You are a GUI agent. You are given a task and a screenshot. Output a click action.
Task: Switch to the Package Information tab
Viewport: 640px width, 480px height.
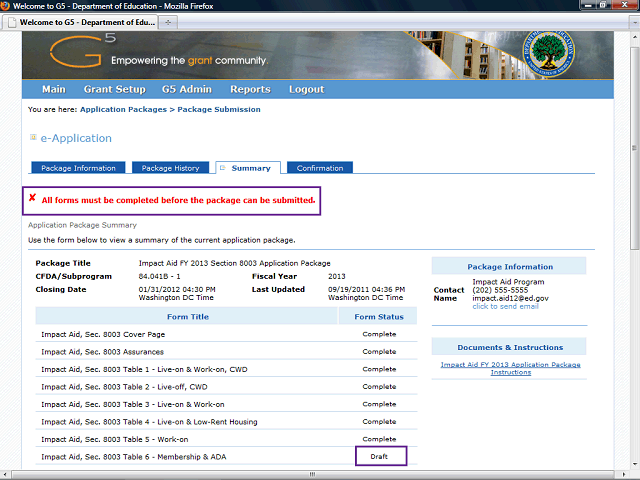[79, 168]
